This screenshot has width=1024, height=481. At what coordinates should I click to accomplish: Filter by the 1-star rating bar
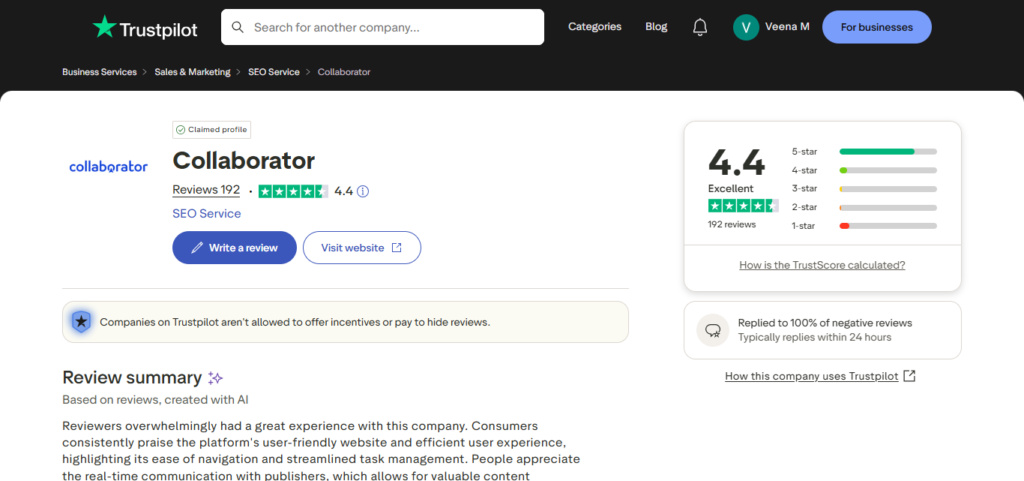click(888, 226)
